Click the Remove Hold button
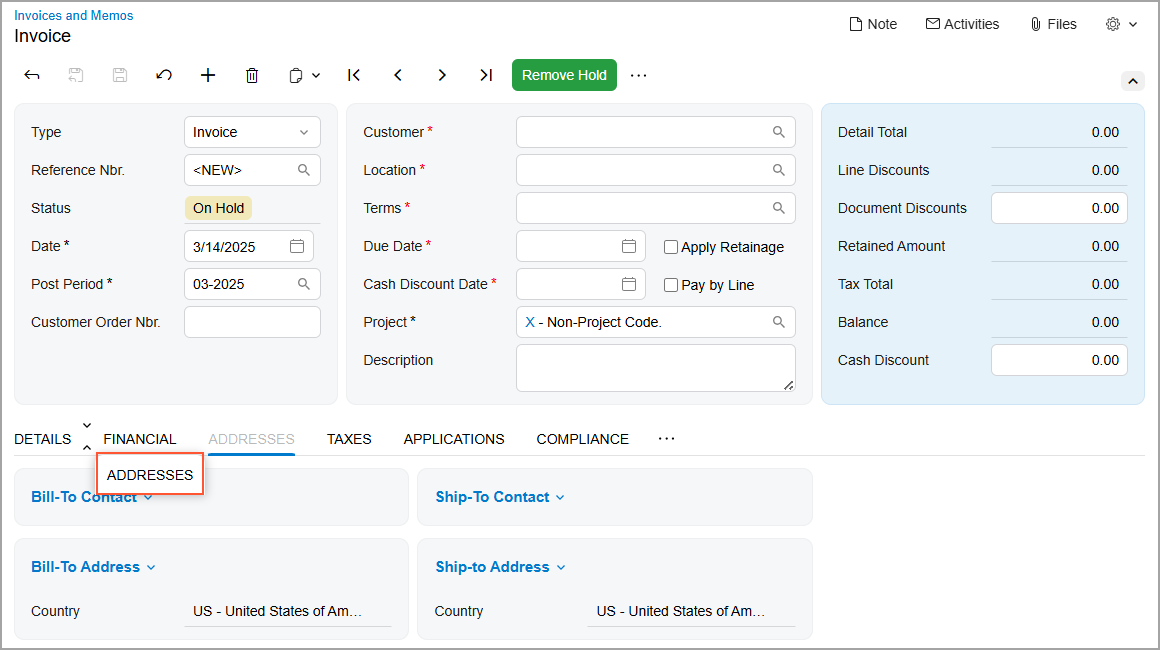Screen dimensions: 1160x650 point(564,75)
